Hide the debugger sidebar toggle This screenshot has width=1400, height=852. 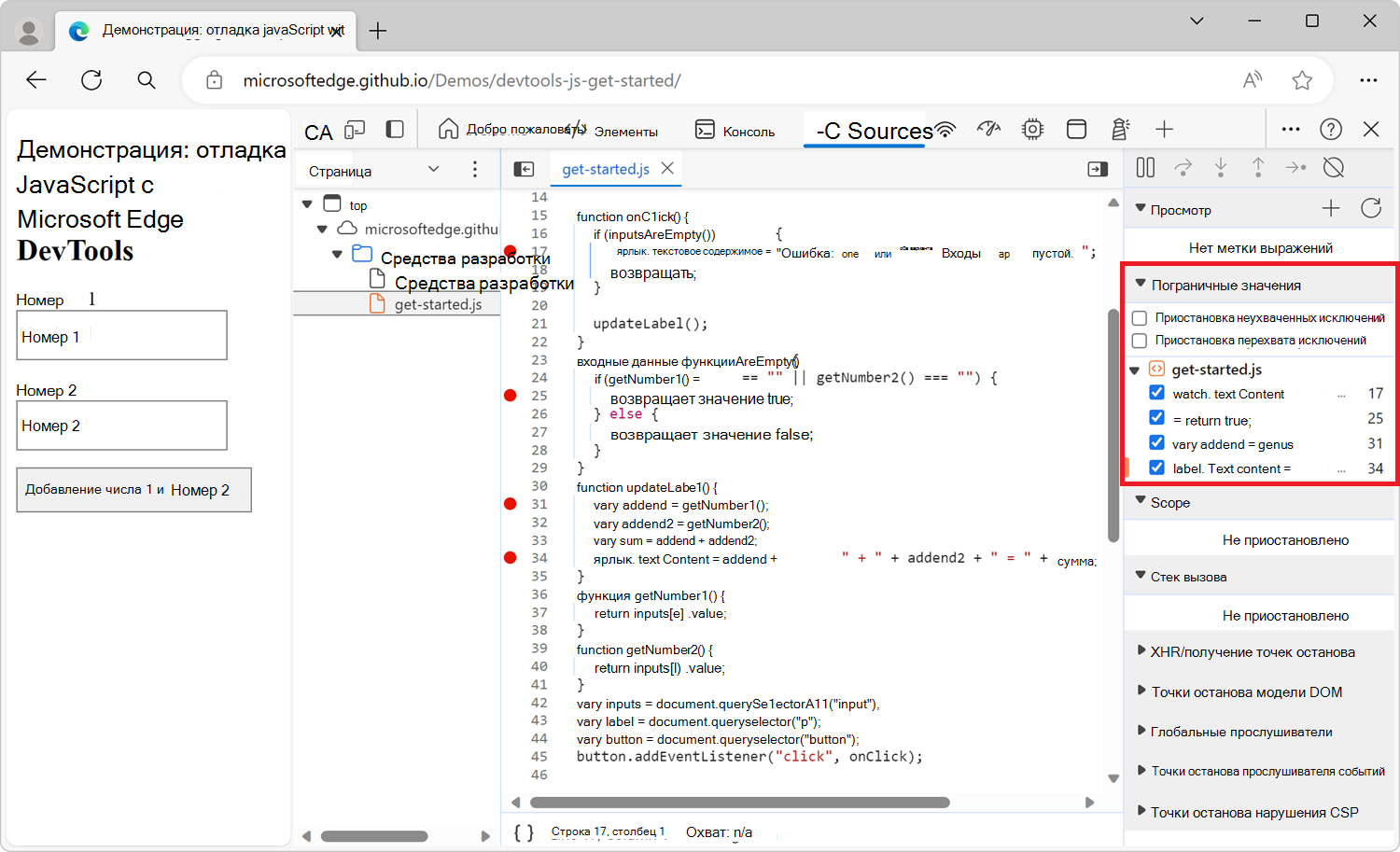1098,169
